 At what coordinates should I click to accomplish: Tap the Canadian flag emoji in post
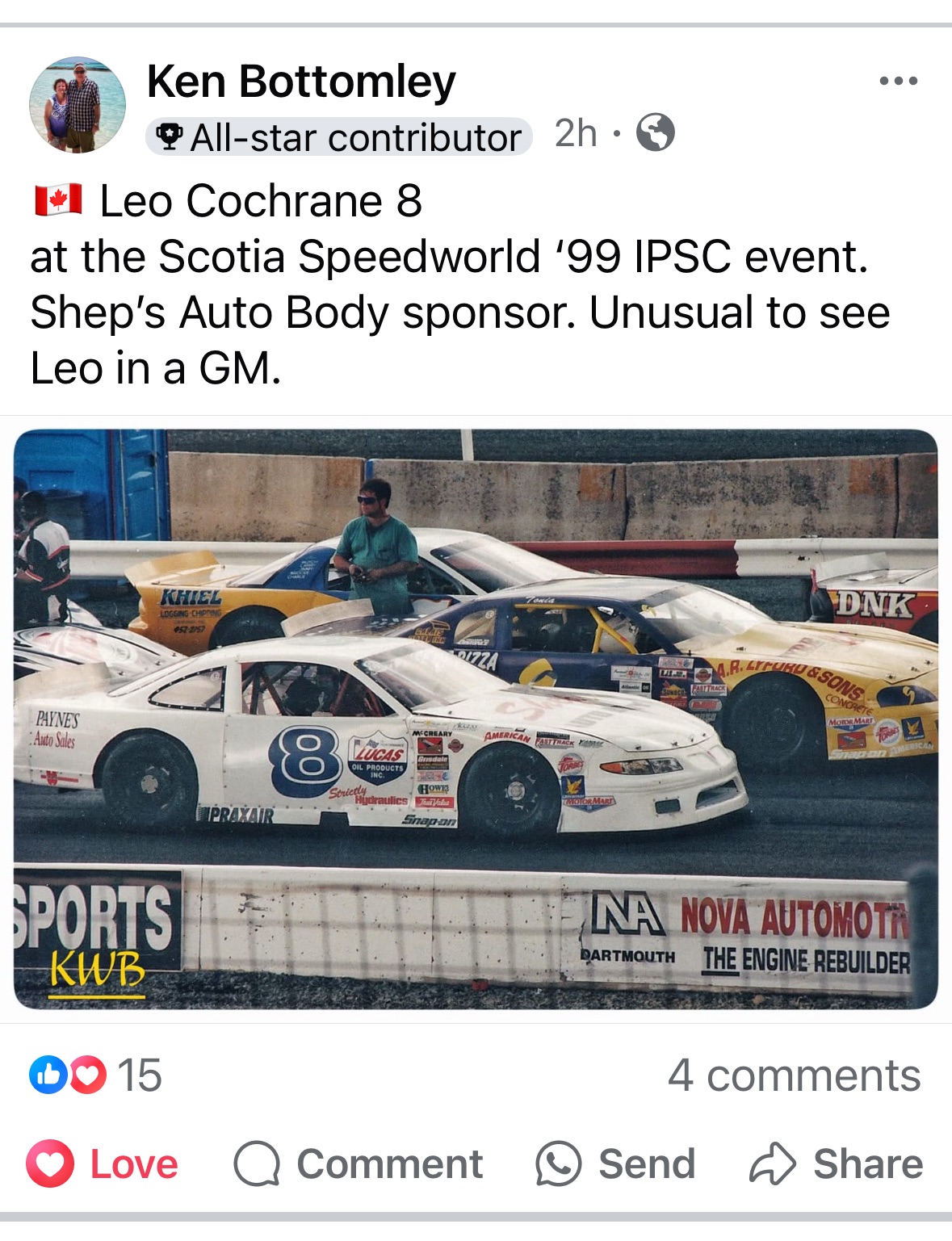[x=58, y=200]
